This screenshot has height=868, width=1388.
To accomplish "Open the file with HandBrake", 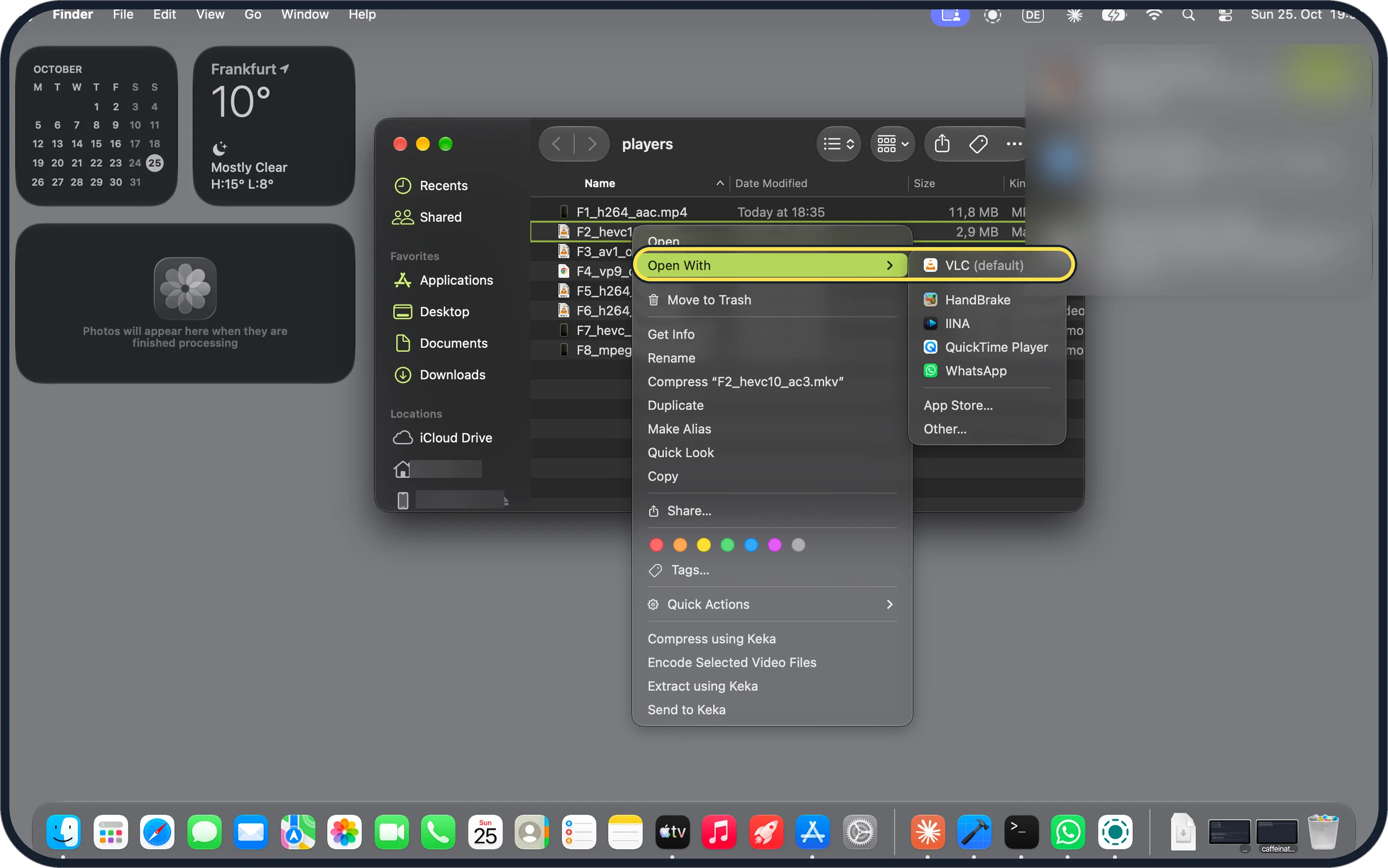I will click(987, 300).
